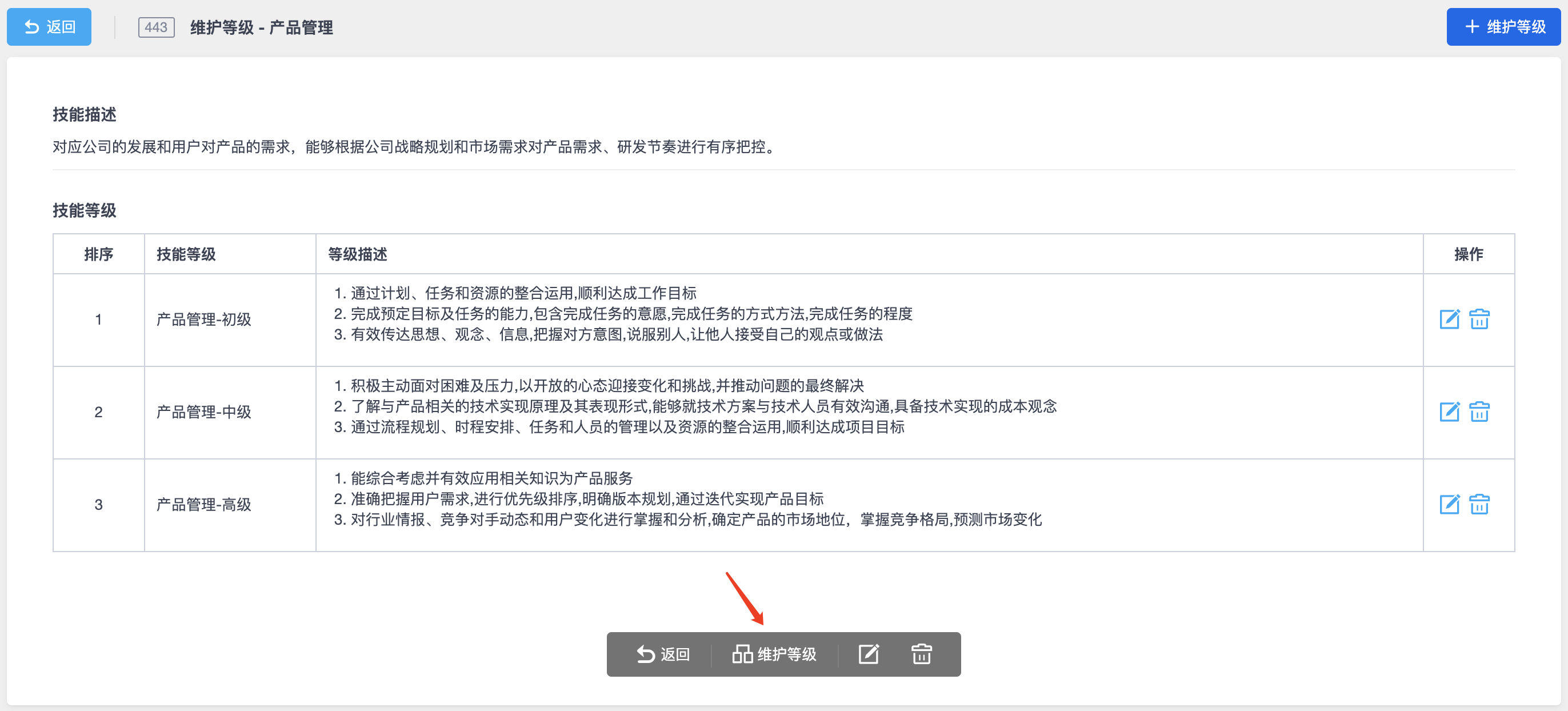
Task: Click the 技能描述 heading
Action: (85, 114)
